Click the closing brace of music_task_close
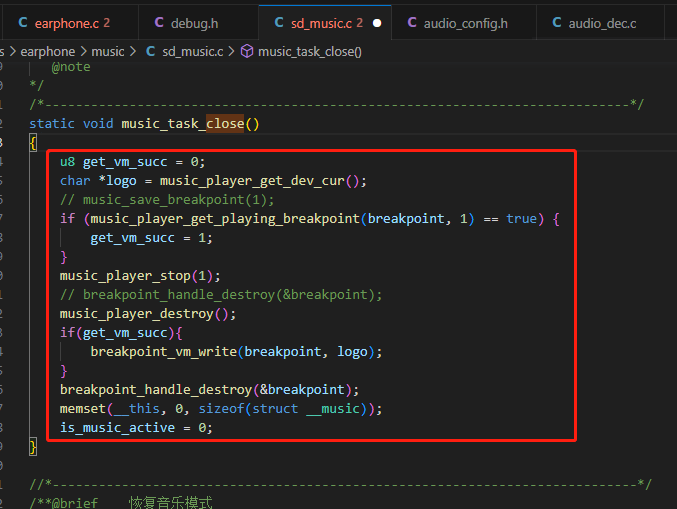Screen dimensions: 677x509 click(x=33, y=446)
